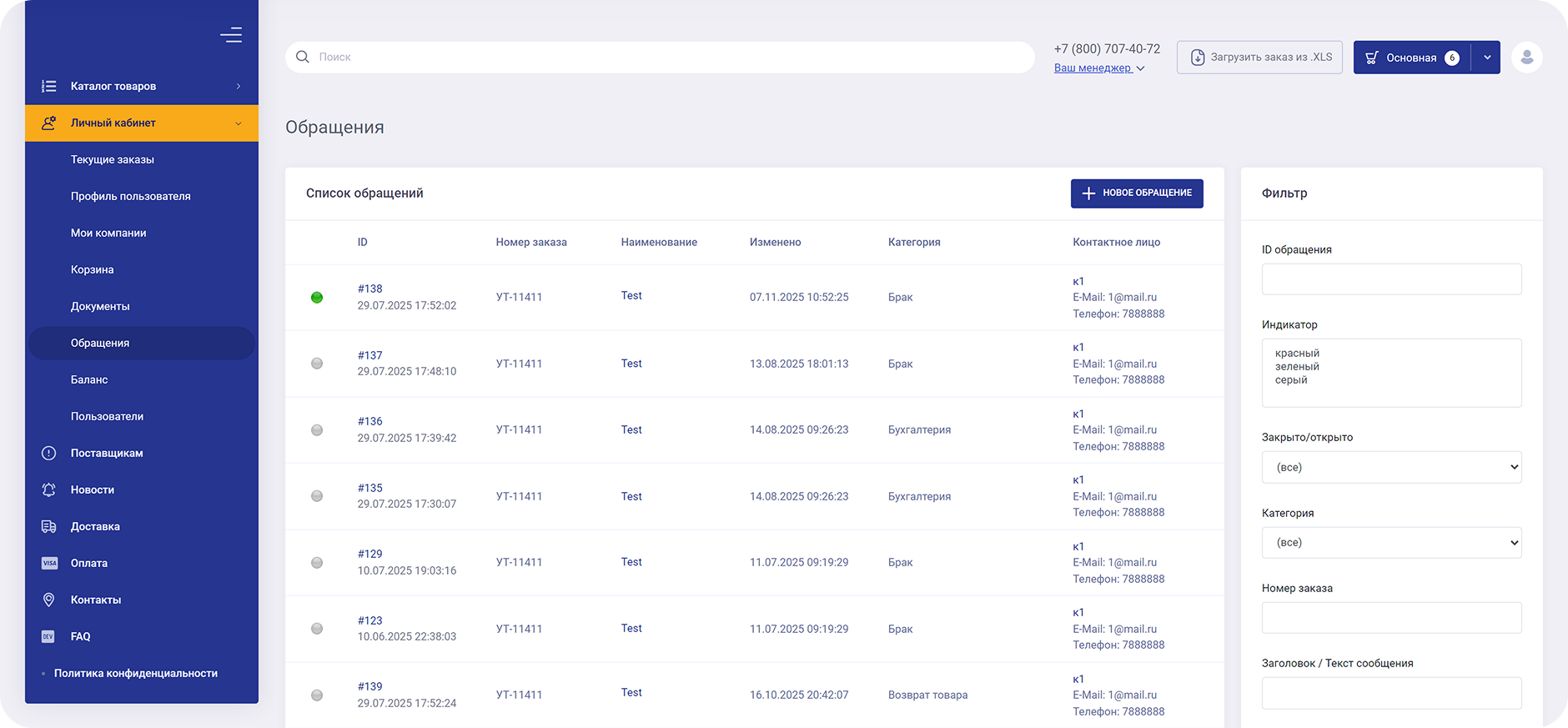Select 'красный' in the indicator filter list
Screen dimensions: 1568x728
coord(1297,353)
